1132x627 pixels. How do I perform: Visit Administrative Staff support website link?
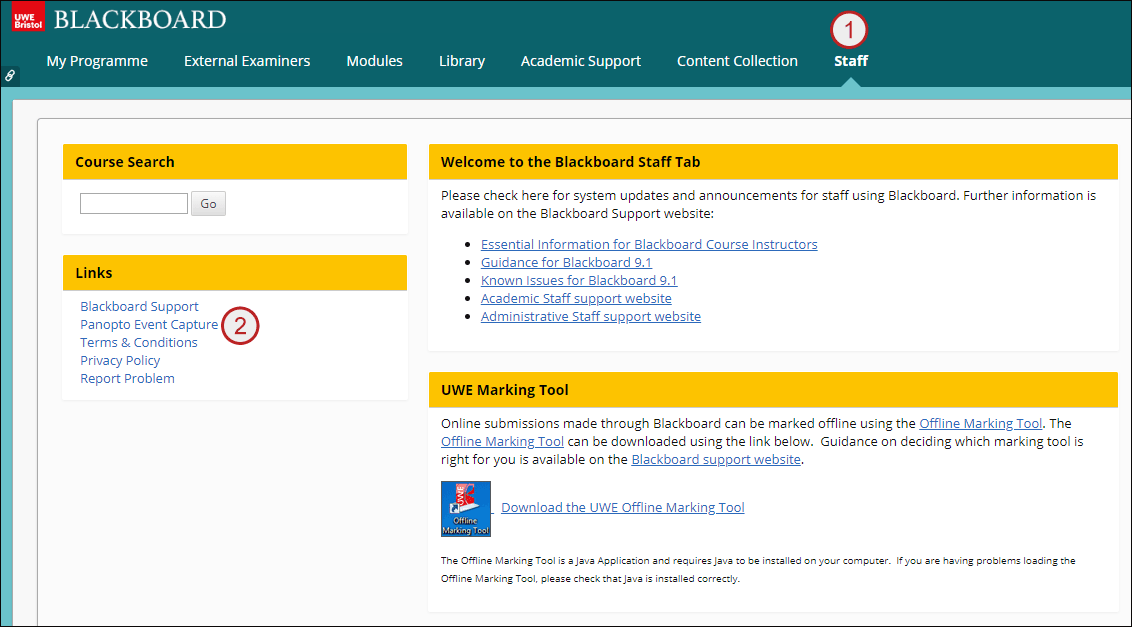tap(591, 316)
